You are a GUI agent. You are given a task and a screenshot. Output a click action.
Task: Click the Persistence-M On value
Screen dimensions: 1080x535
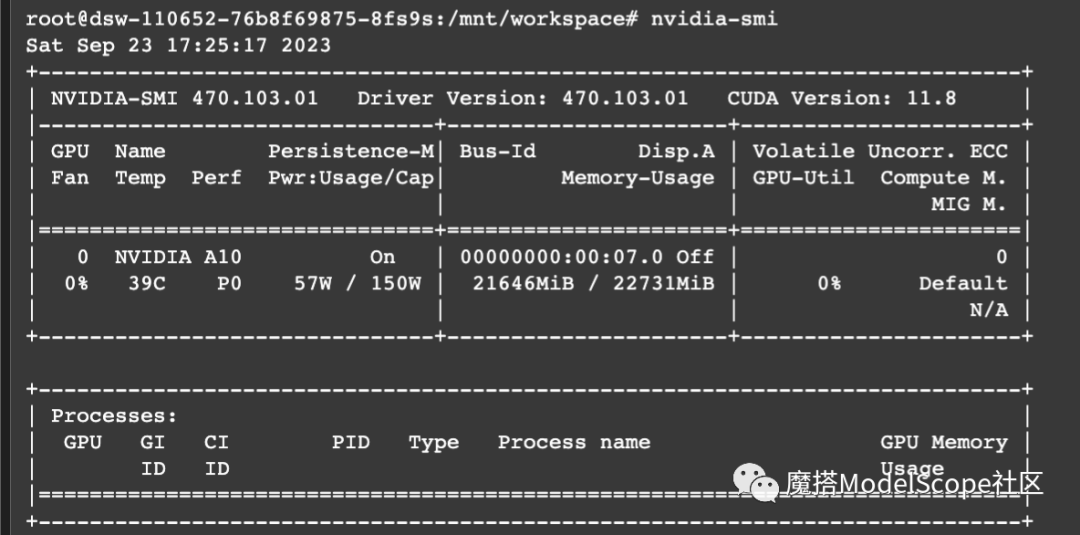click(x=382, y=258)
